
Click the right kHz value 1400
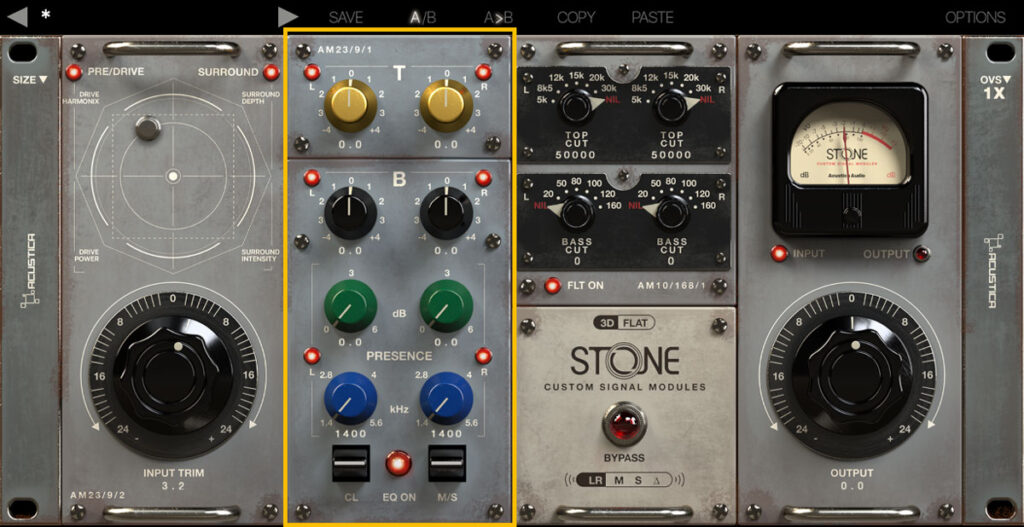(447, 434)
